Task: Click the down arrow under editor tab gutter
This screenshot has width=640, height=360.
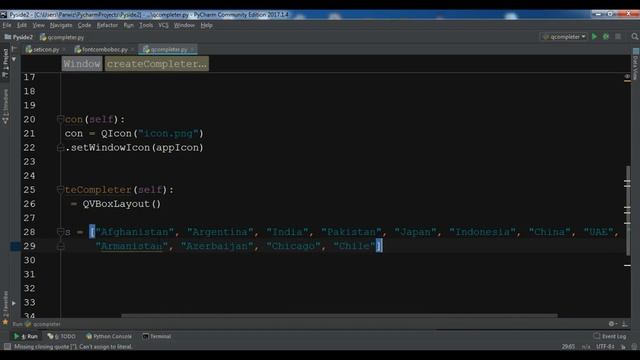Action: [x=14, y=59]
